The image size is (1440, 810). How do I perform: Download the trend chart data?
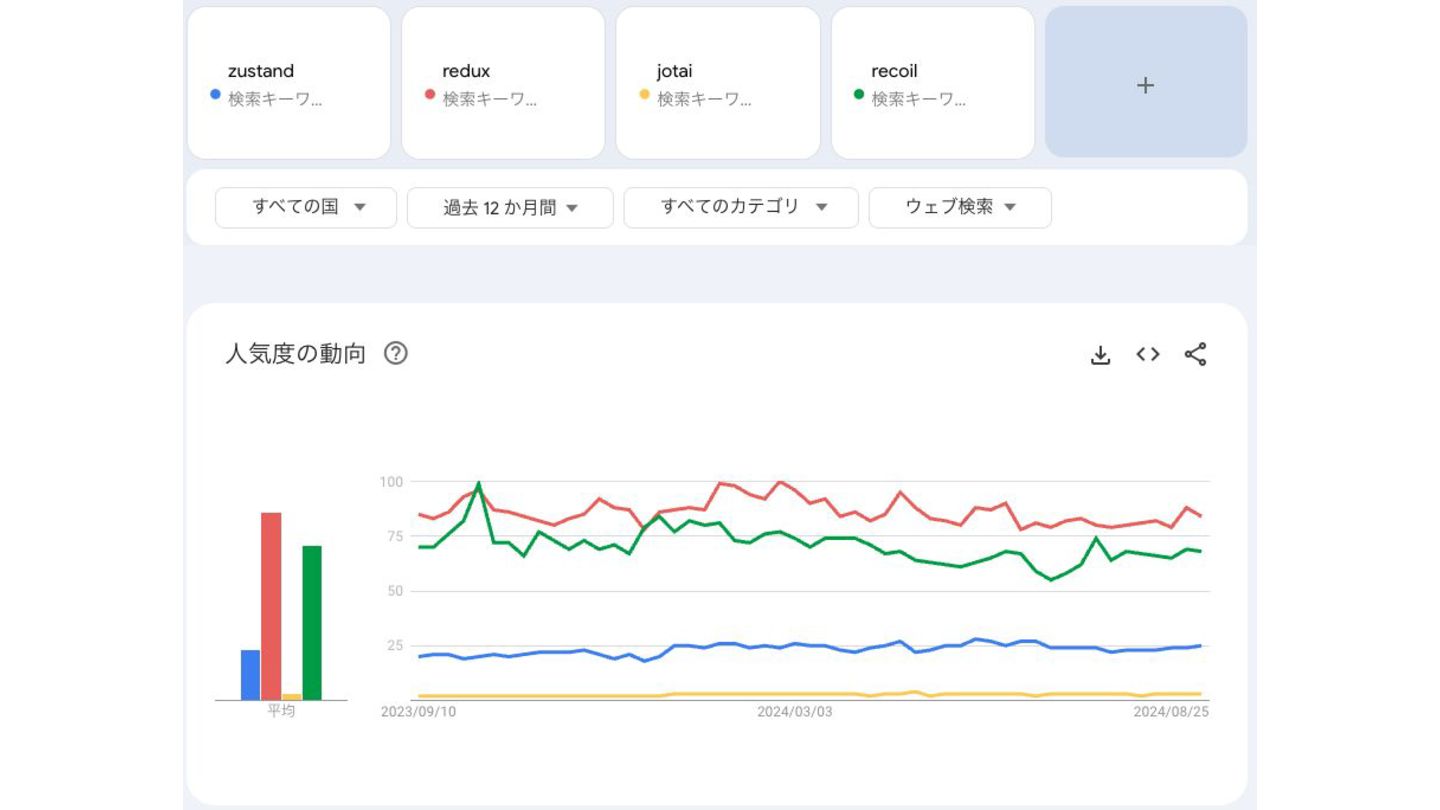coord(1100,354)
